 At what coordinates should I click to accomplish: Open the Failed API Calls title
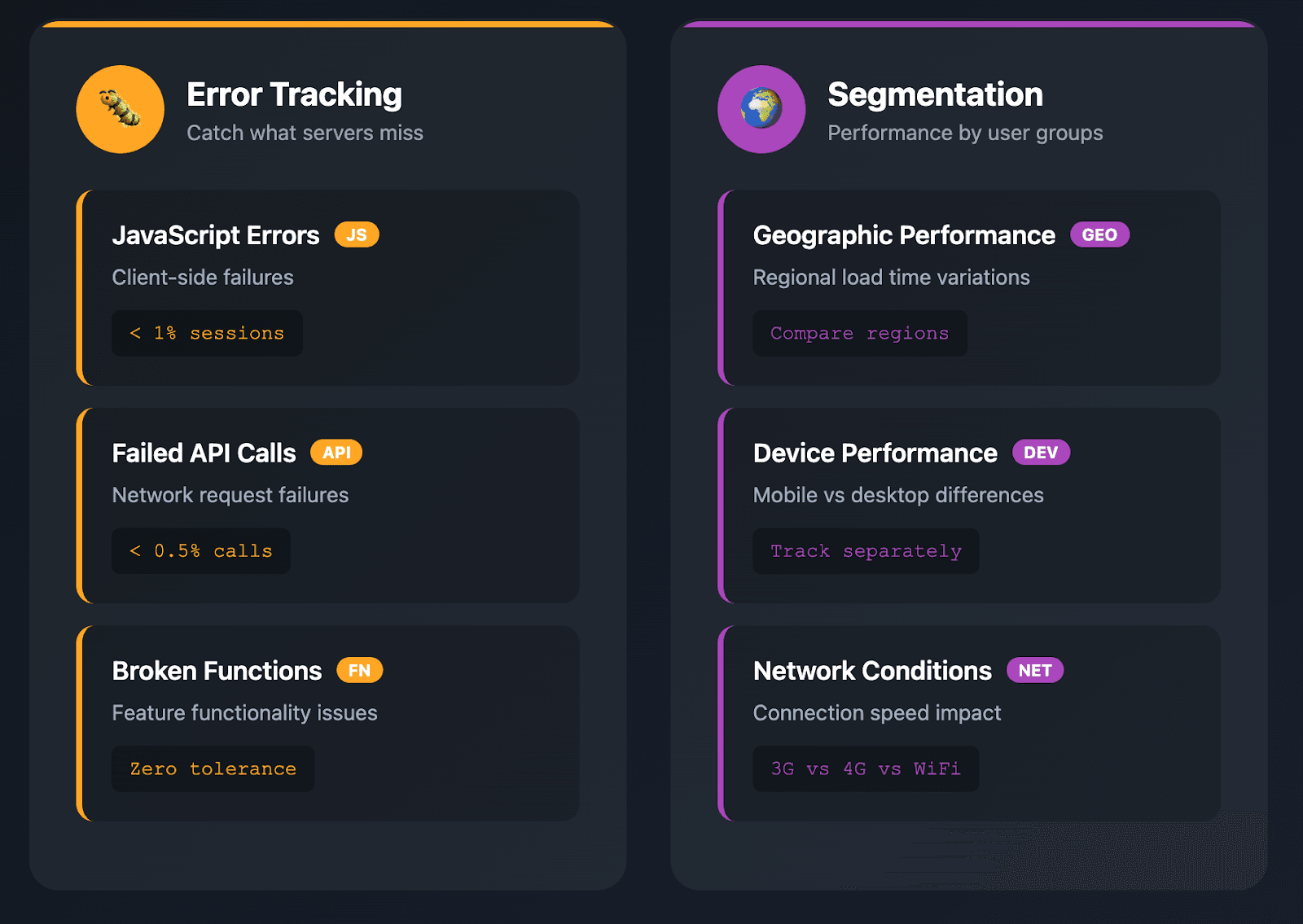[204, 453]
